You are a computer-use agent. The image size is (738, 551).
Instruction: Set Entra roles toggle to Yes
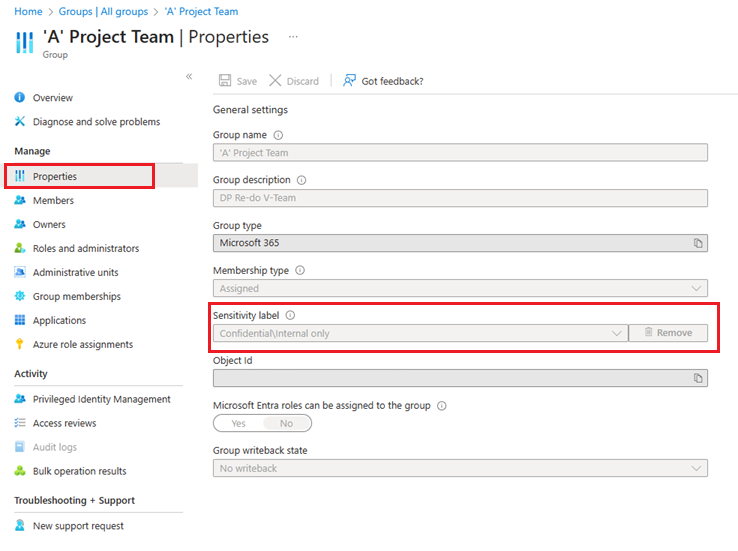(x=238, y=423)
